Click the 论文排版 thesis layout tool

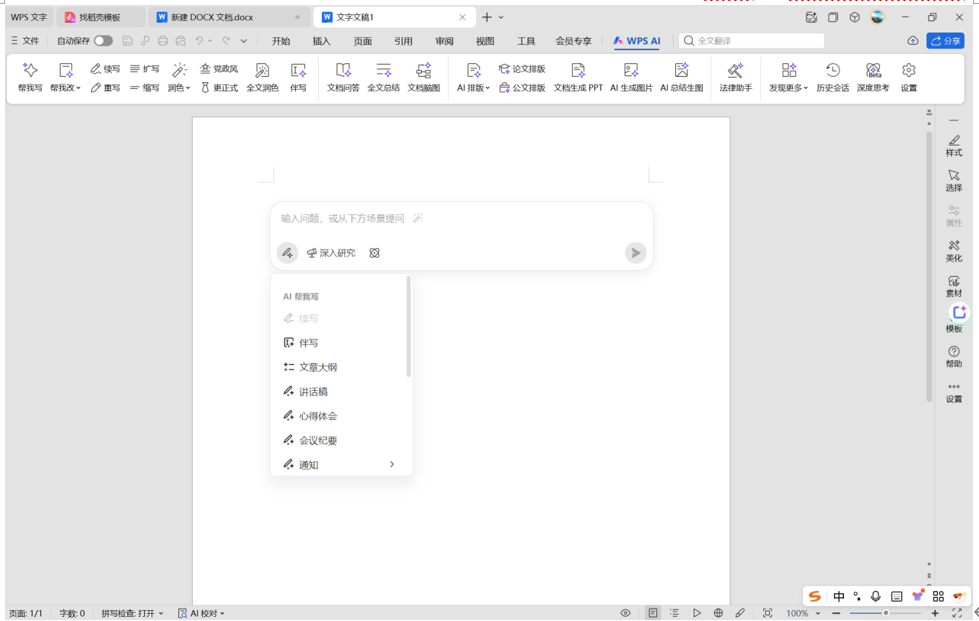[522, 69]
